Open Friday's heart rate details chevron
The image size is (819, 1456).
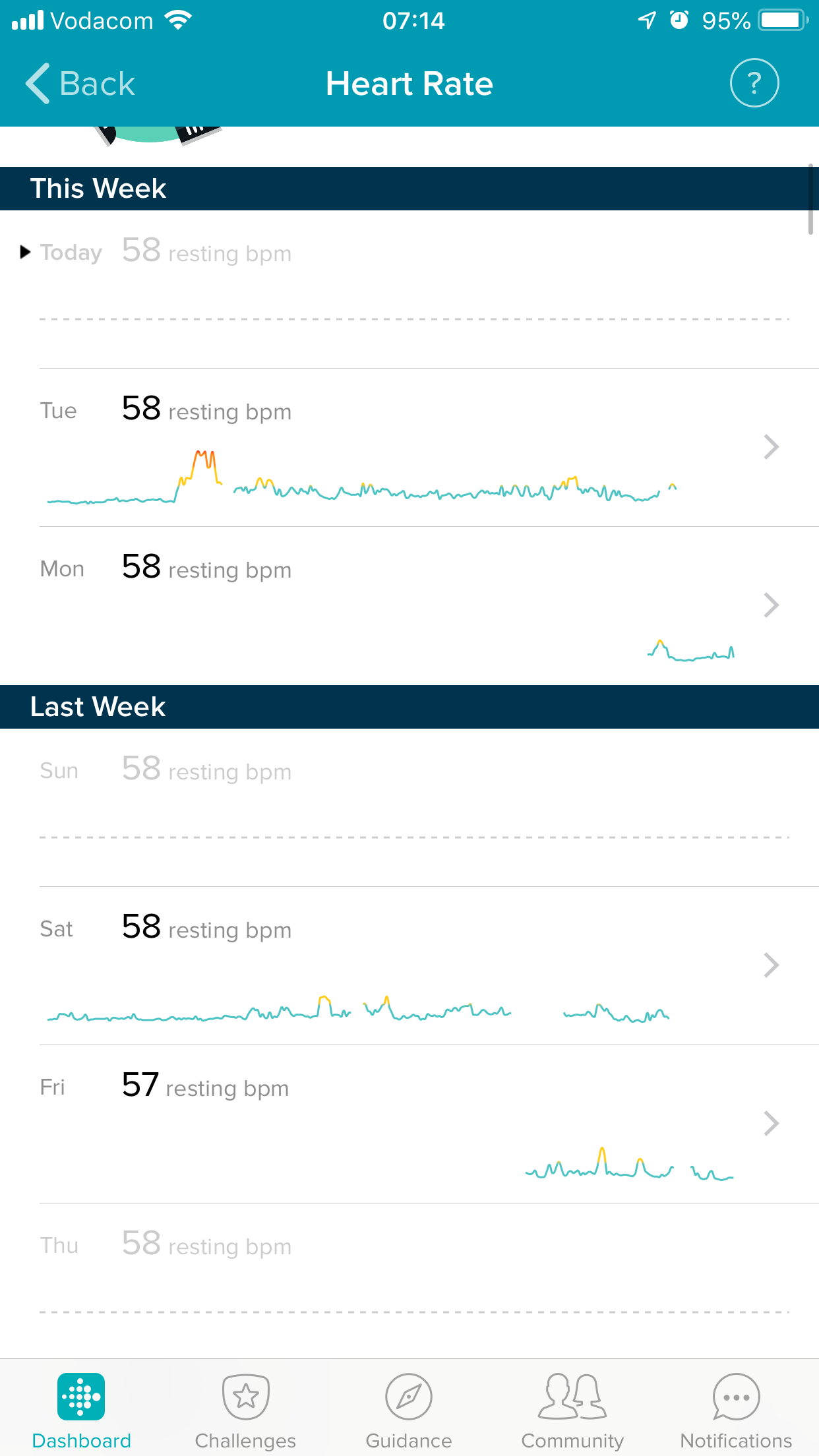pos(771,1123)
